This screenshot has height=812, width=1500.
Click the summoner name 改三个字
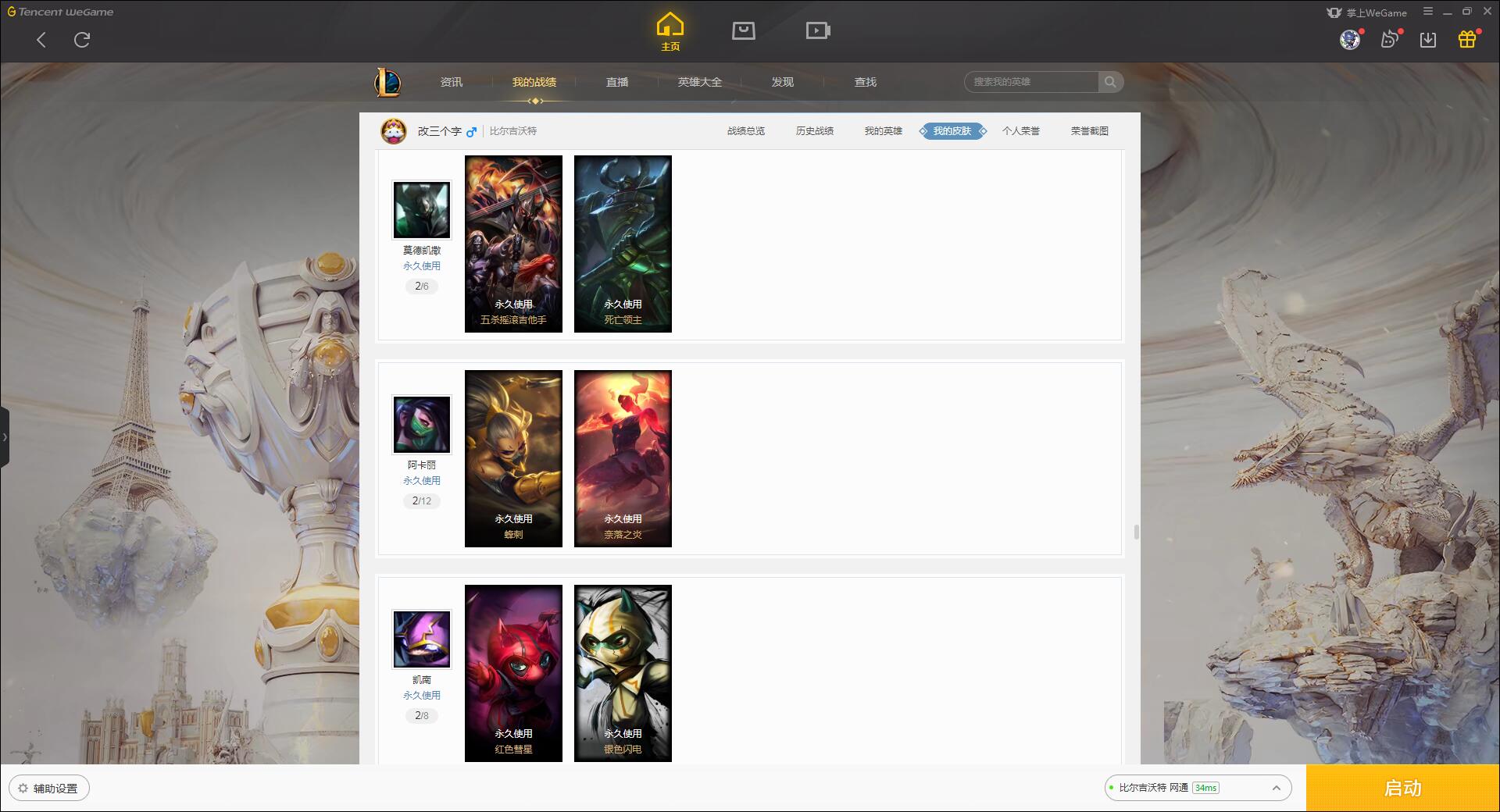pos(439,131)
